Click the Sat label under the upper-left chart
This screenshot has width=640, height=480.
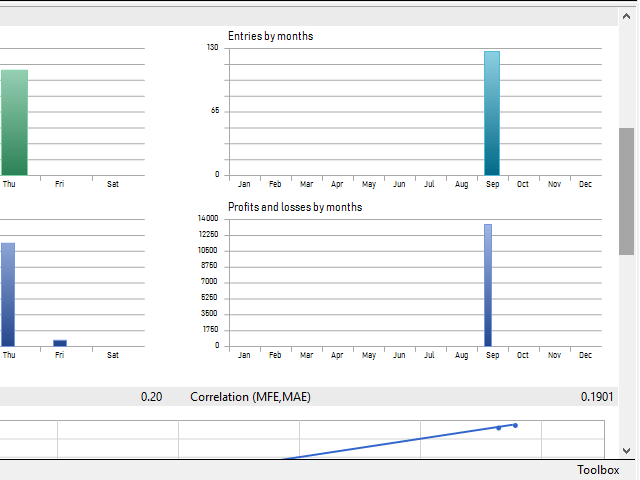pos(113,184)
